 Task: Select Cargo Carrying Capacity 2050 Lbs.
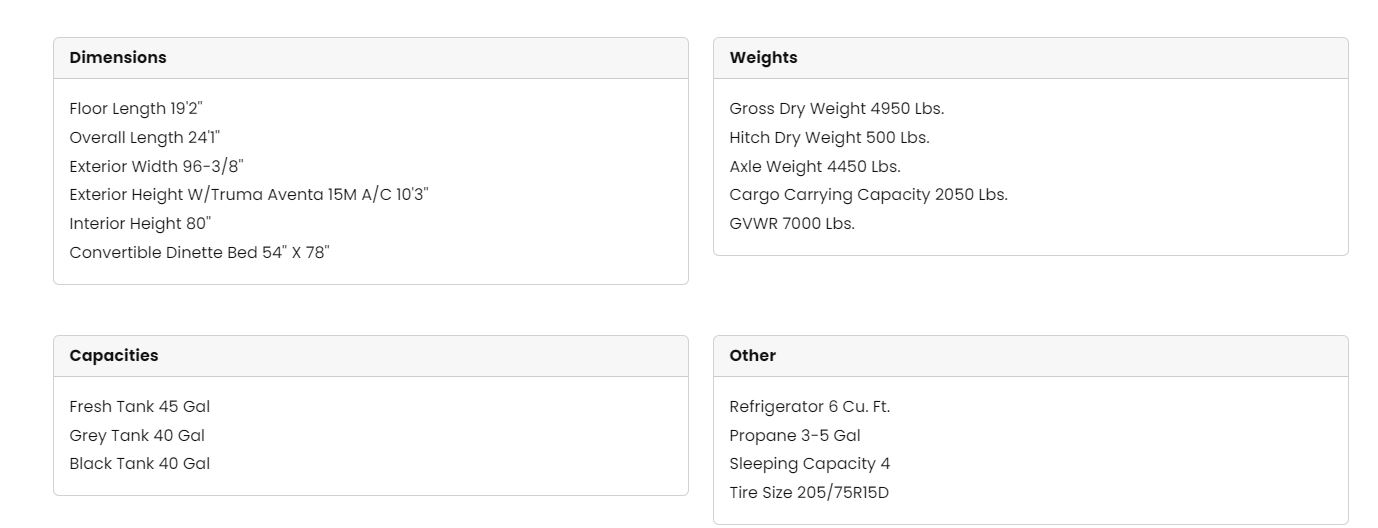pyautogui.click(x=868, y=195)
